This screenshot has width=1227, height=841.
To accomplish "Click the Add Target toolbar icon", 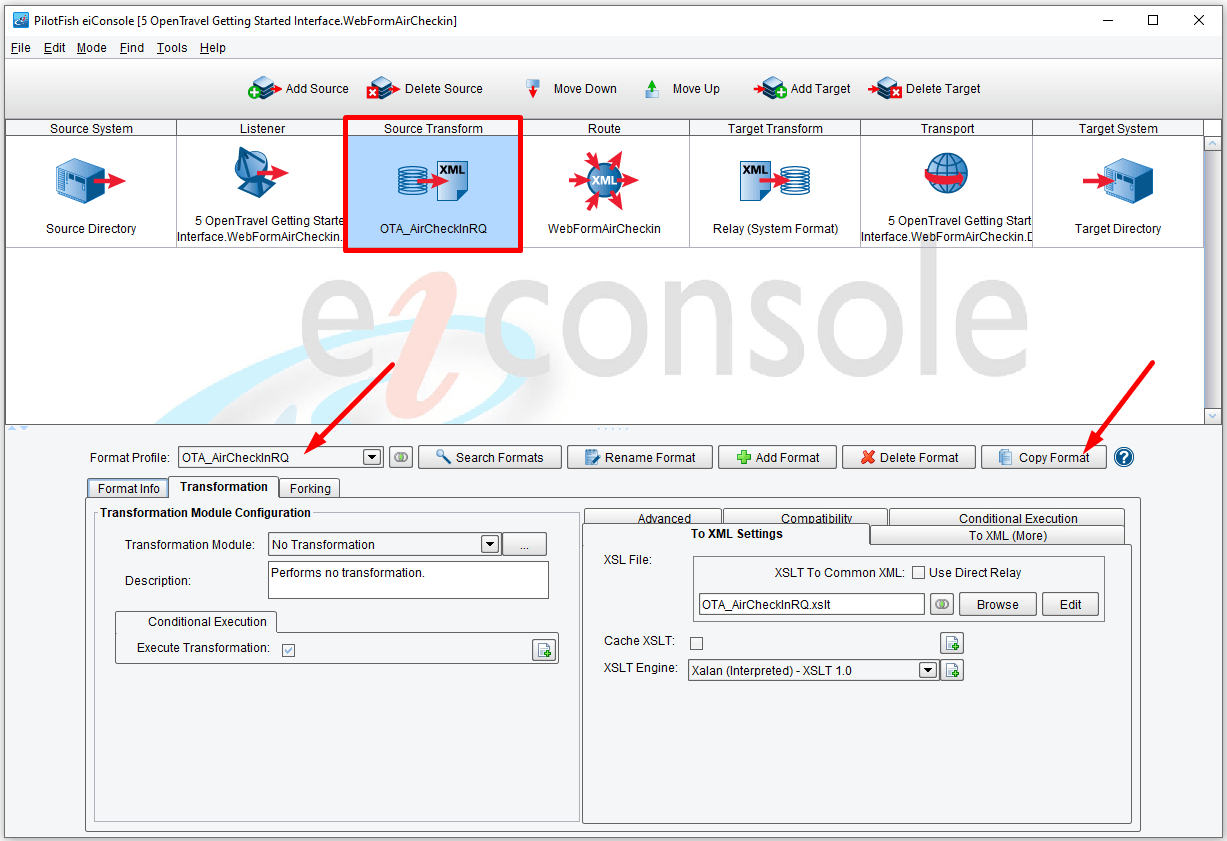I will click(770, 89).
